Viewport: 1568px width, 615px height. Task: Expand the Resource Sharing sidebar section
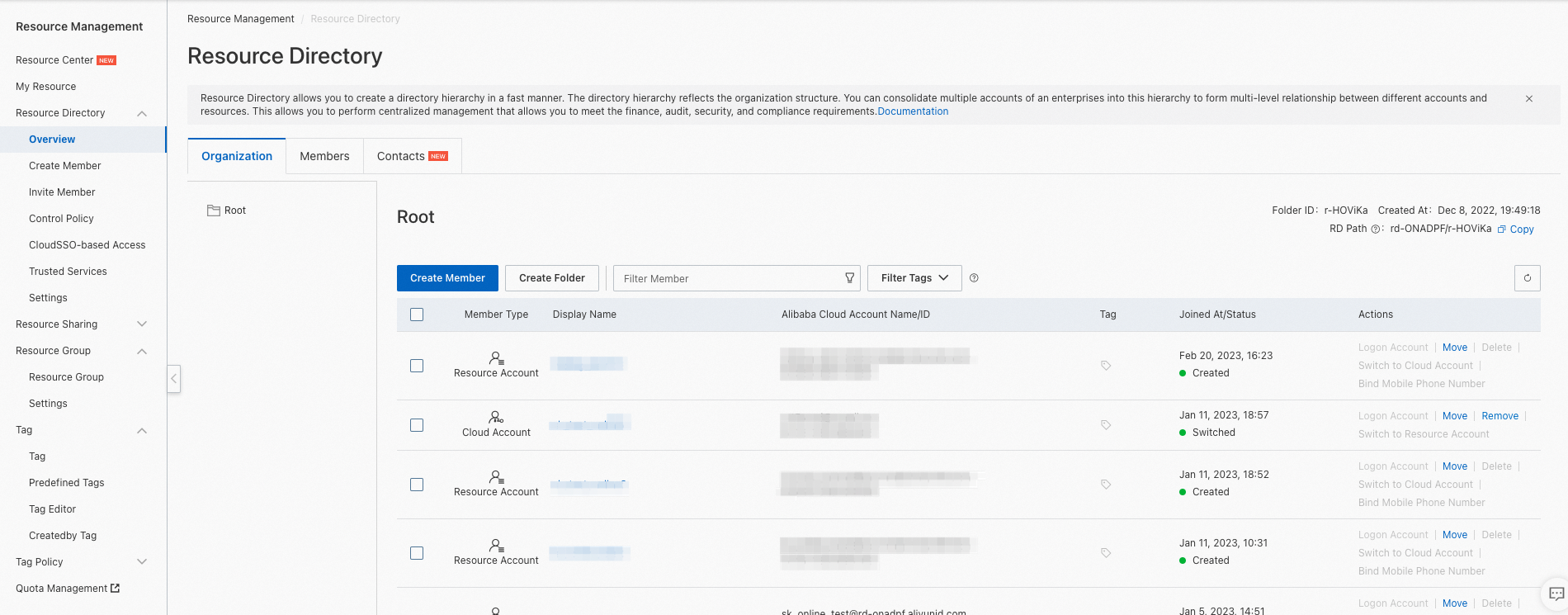(142, 324)
